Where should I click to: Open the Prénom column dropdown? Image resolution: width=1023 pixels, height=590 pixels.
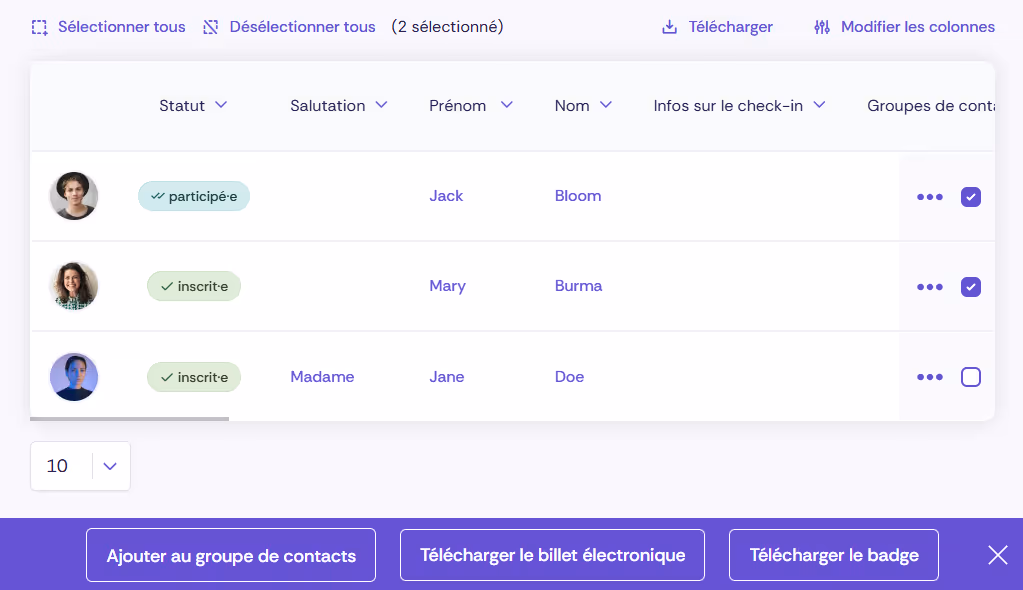coord(508,105)
